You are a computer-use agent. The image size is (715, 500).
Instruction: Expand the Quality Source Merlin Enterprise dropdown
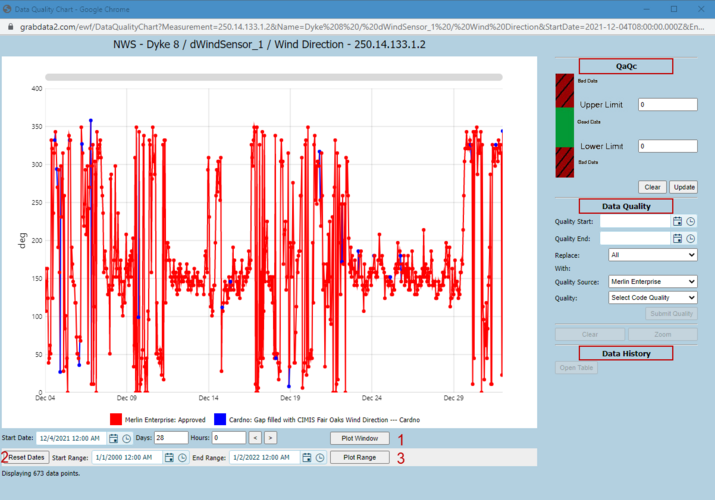tap(653, 282)
